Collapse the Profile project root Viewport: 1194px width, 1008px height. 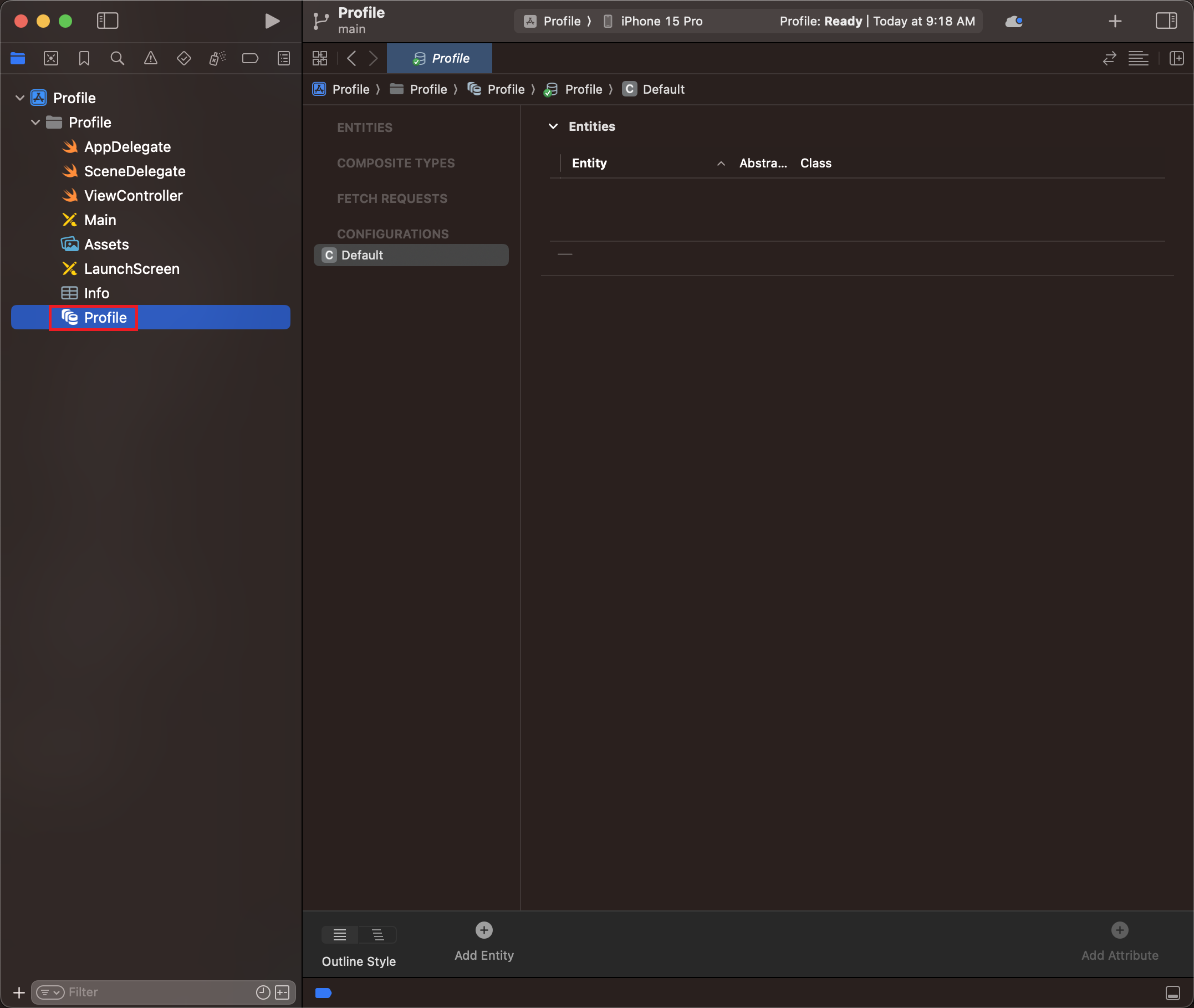[x=20, y=98]
